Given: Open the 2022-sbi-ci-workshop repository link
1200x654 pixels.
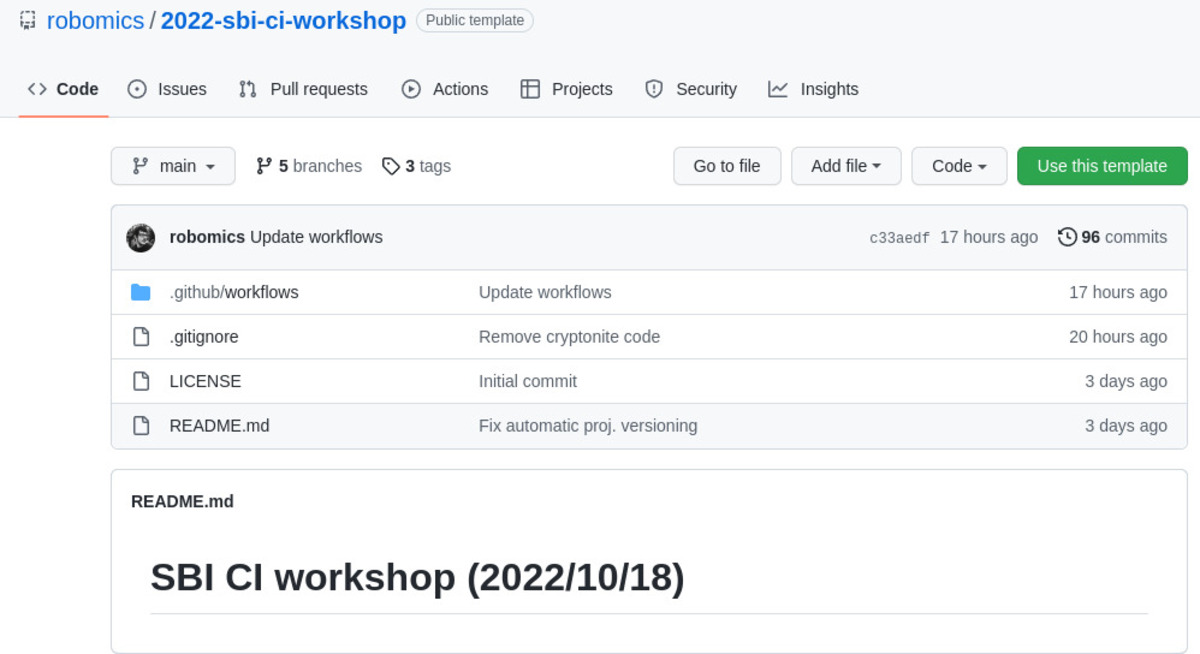Looking at the screenshot, I should pos(283,20).
